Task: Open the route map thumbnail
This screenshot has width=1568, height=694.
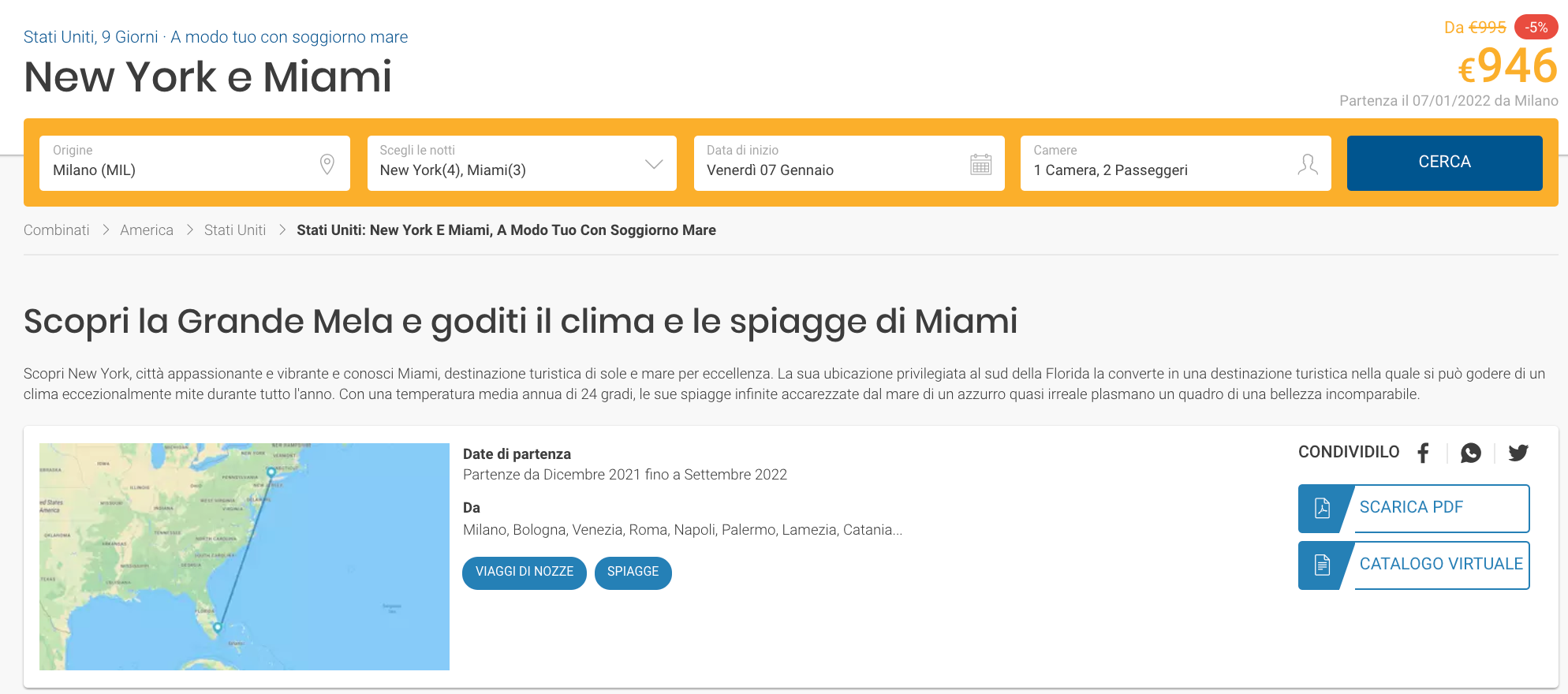Action: pos(245,557)
